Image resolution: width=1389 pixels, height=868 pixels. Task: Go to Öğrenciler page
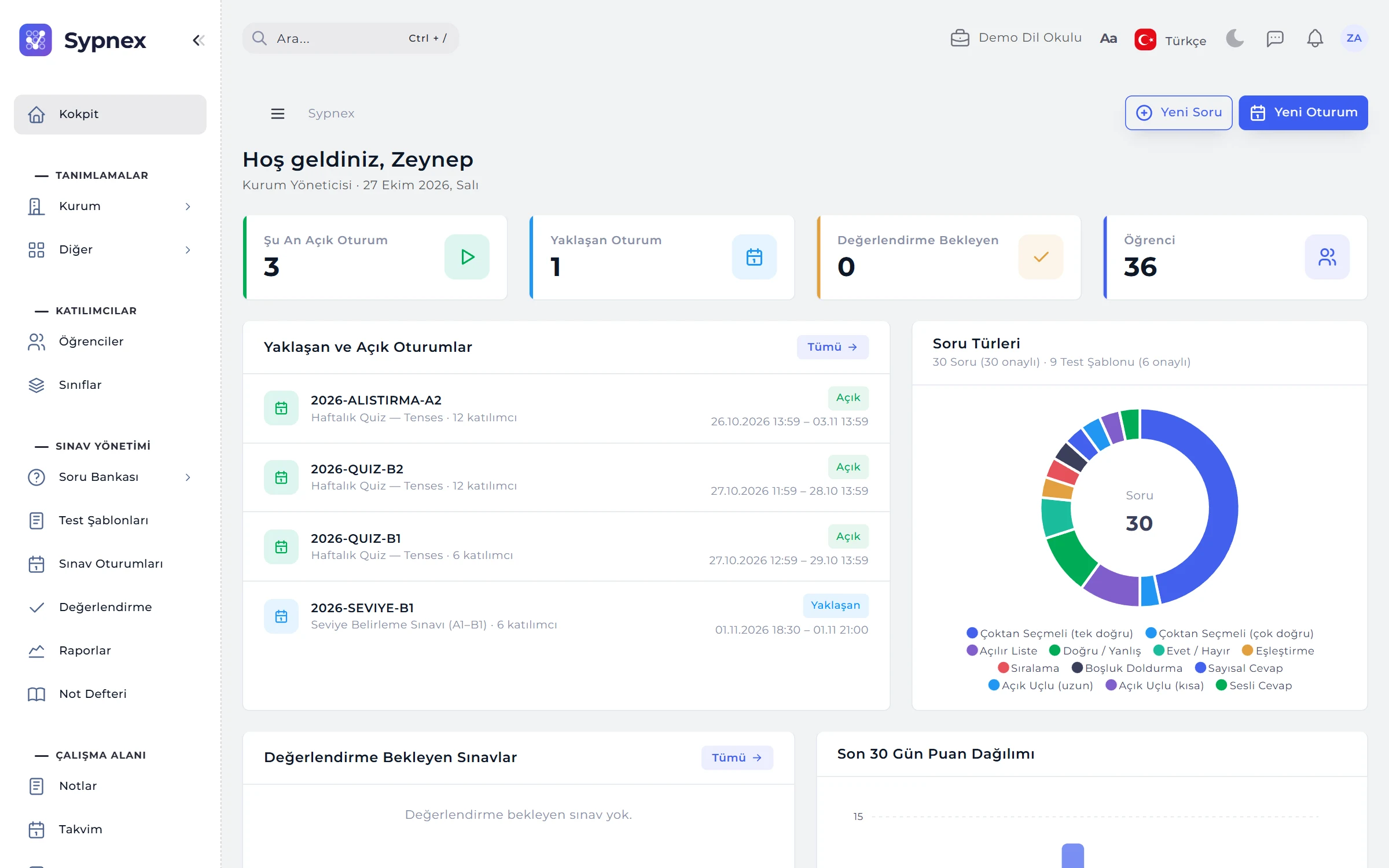(110, 342)
